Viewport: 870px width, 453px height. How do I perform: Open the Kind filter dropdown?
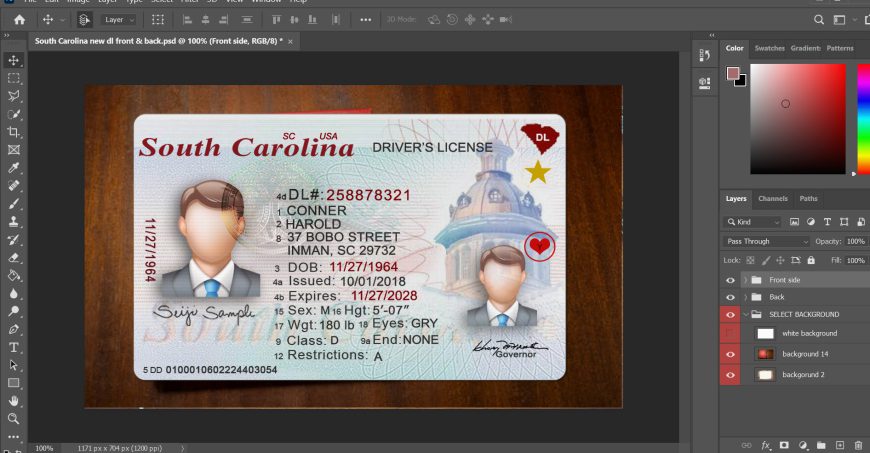(x=753, y=222)
